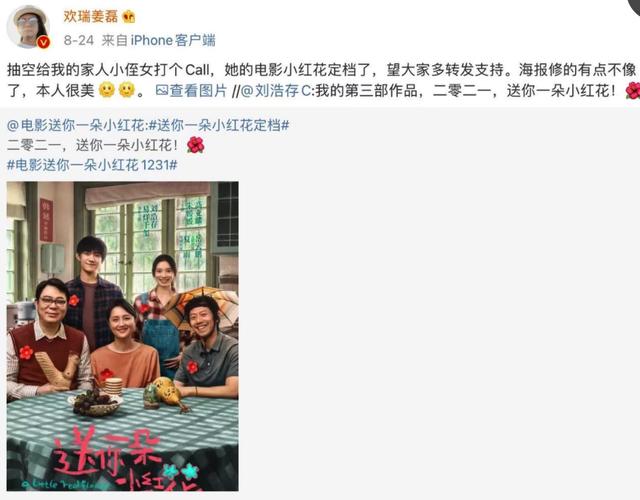Enlarge the movie poster image

point(122,336)
